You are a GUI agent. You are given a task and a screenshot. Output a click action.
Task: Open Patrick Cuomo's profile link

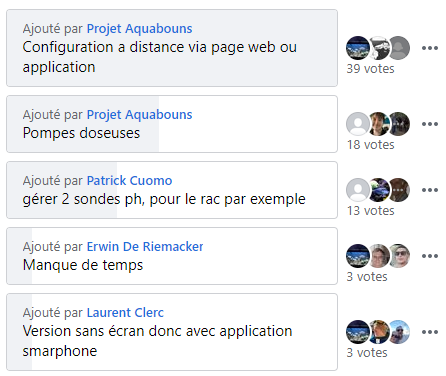coord(129,181)
